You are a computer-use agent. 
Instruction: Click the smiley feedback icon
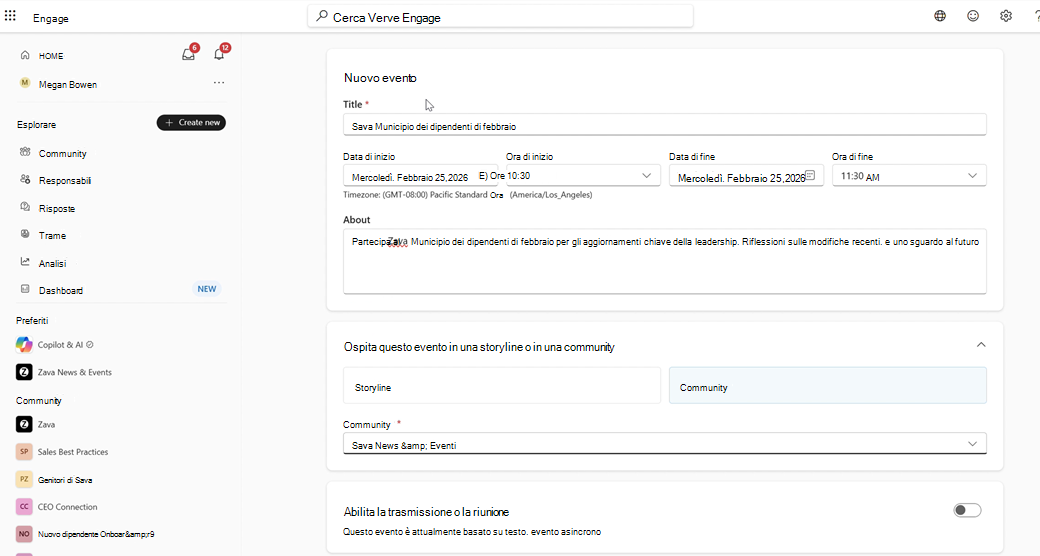[973, 16]
